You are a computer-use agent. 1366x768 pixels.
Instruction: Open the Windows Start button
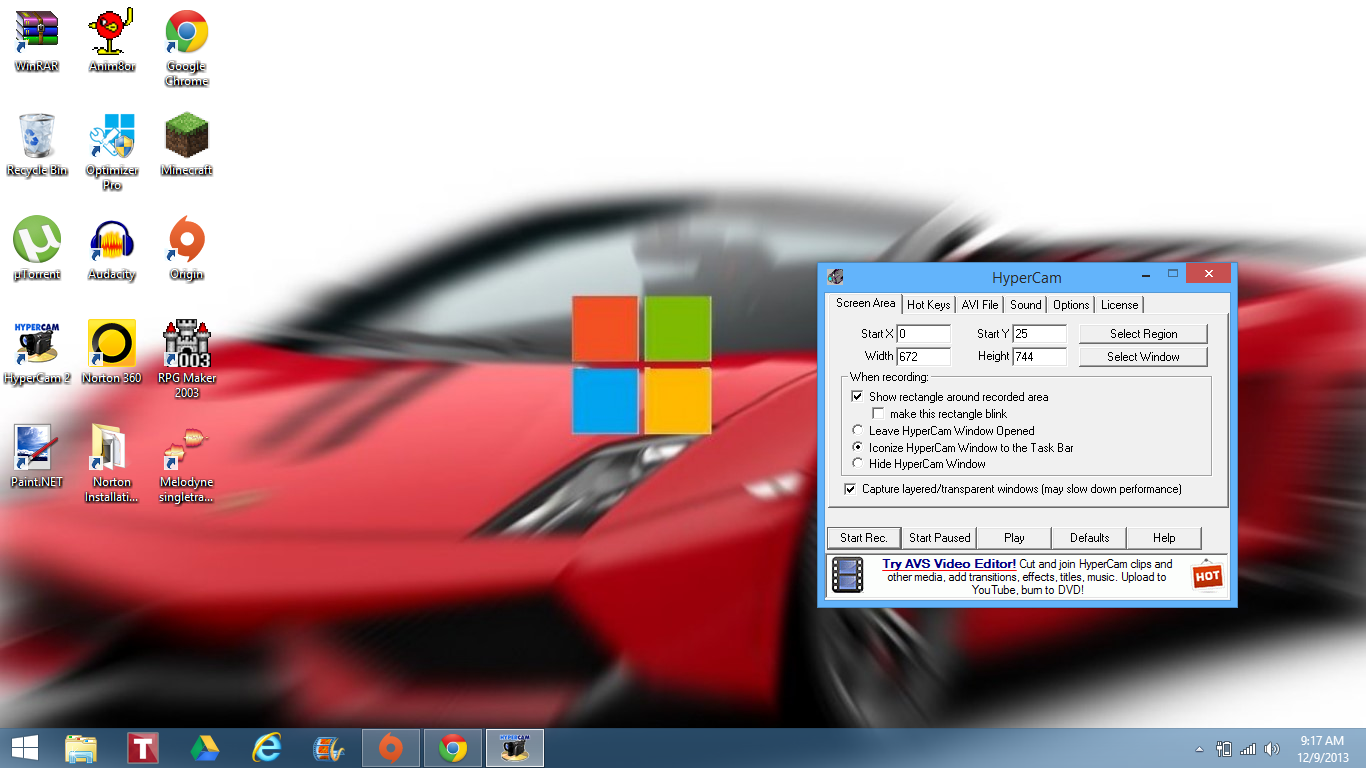25,748
